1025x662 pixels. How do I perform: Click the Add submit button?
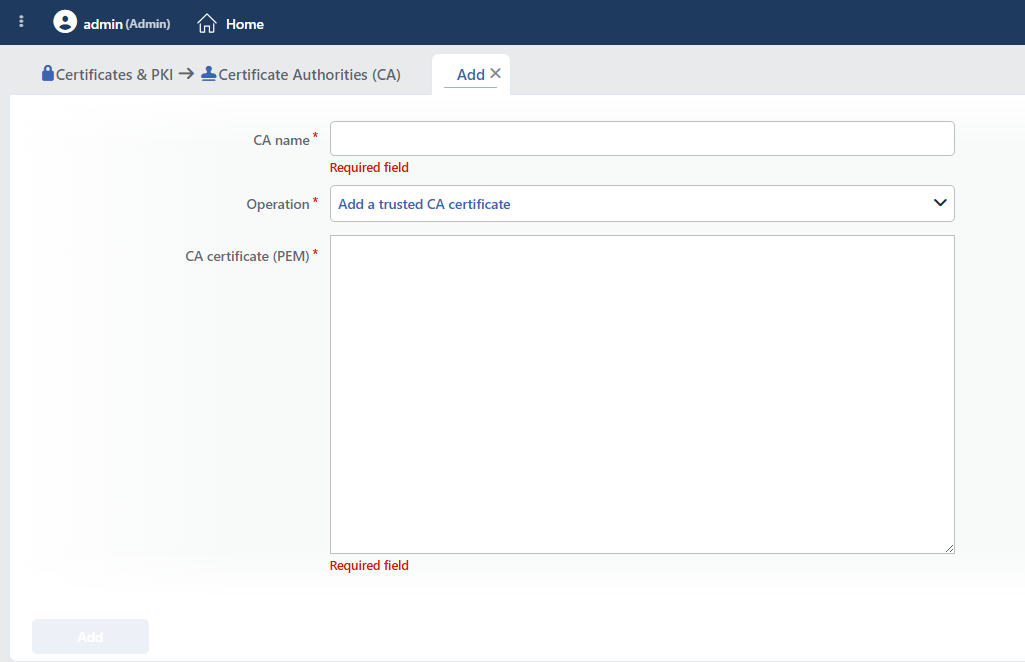(90, 637)
